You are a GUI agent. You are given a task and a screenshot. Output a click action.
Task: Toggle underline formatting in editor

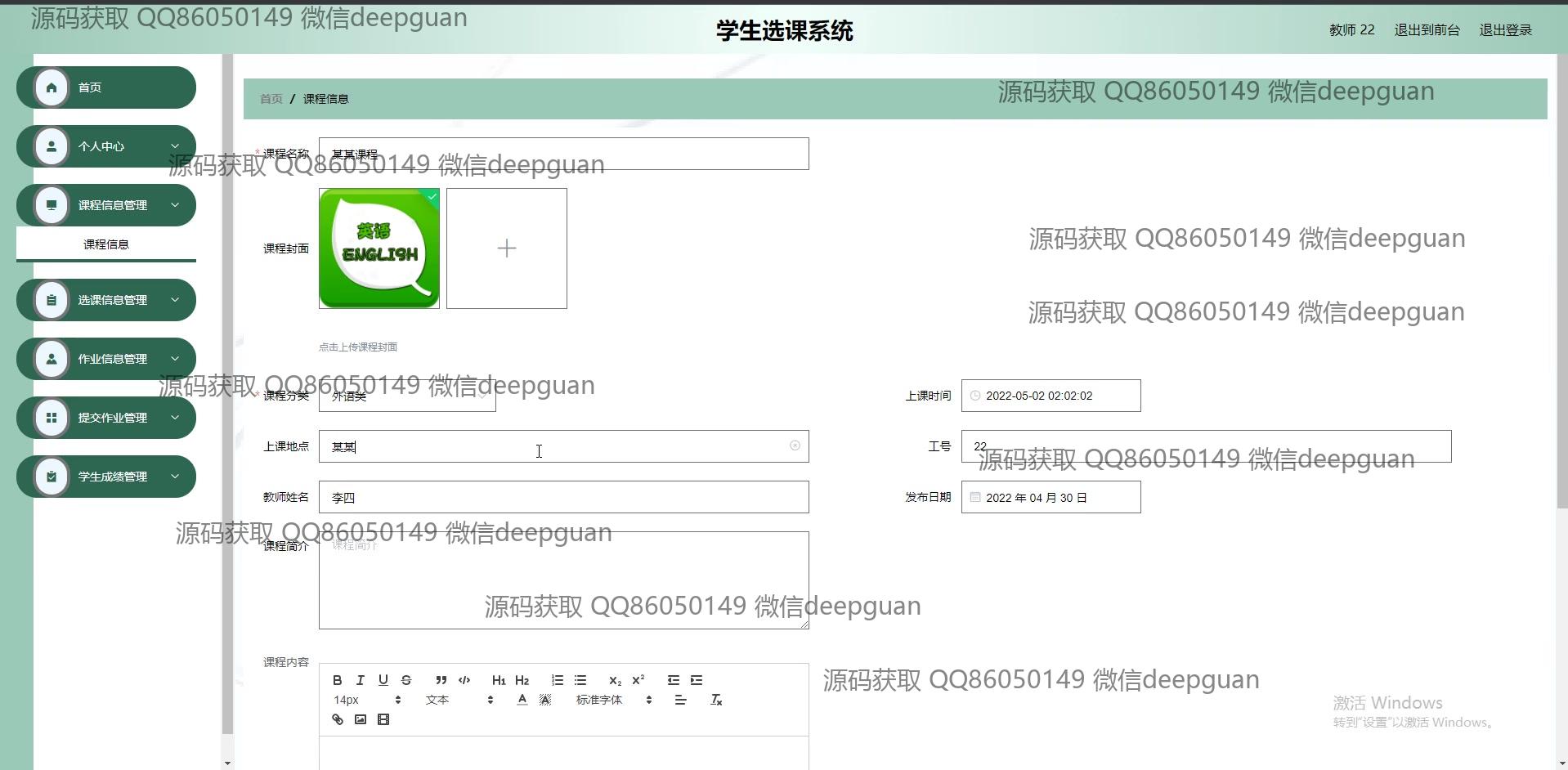383,680
